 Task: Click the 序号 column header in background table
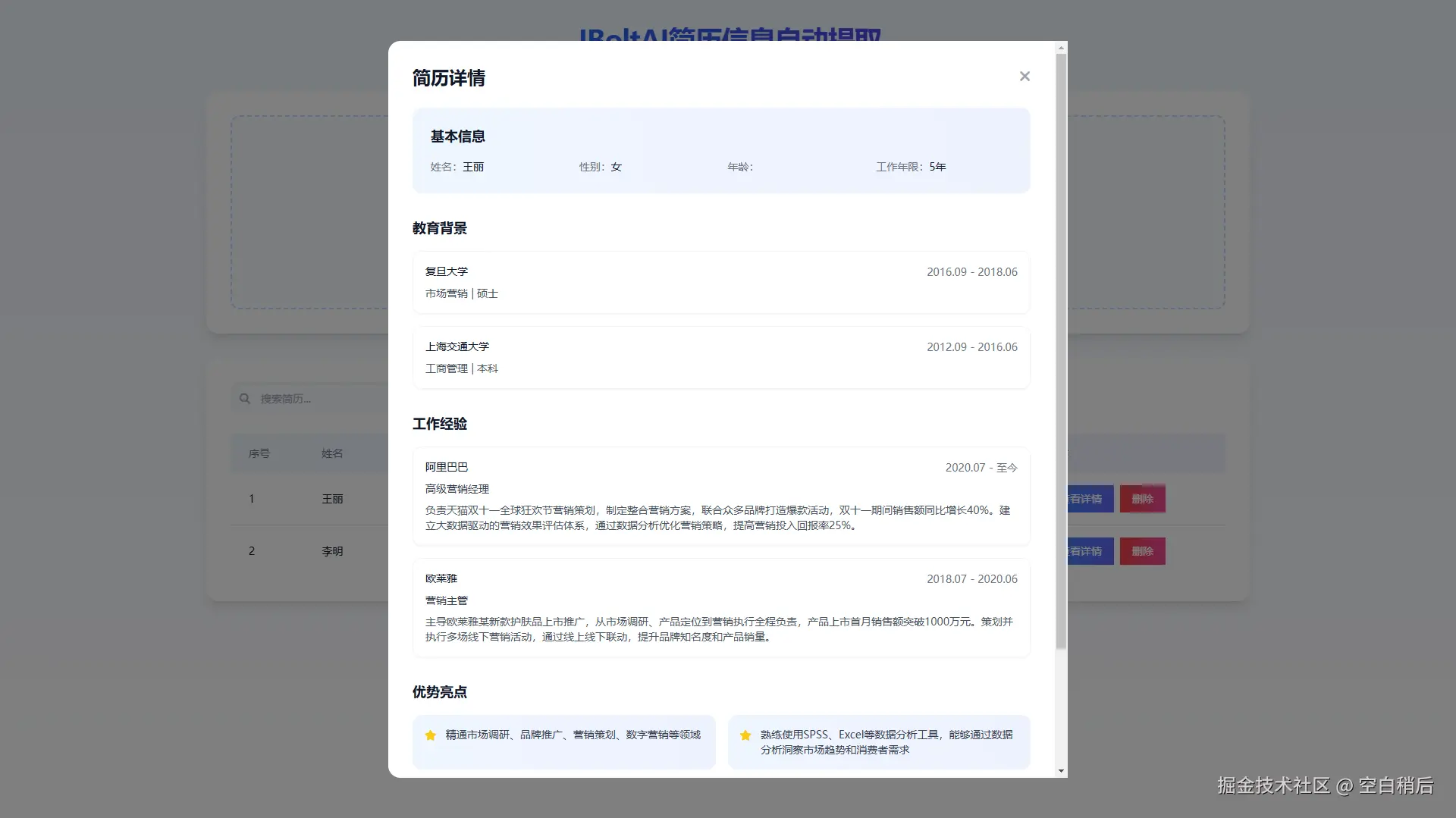(259, 453)
